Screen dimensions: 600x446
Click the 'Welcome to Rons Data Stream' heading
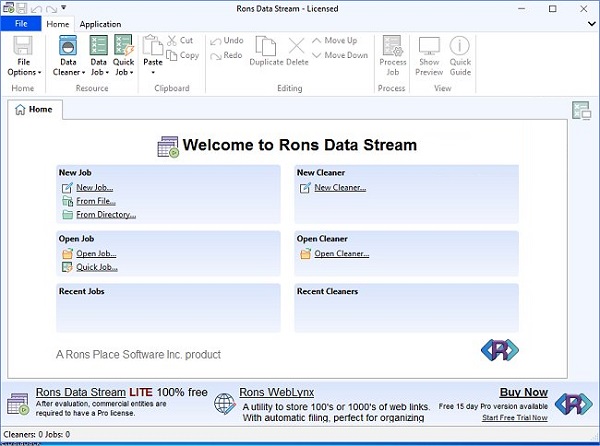pos(300,145)
